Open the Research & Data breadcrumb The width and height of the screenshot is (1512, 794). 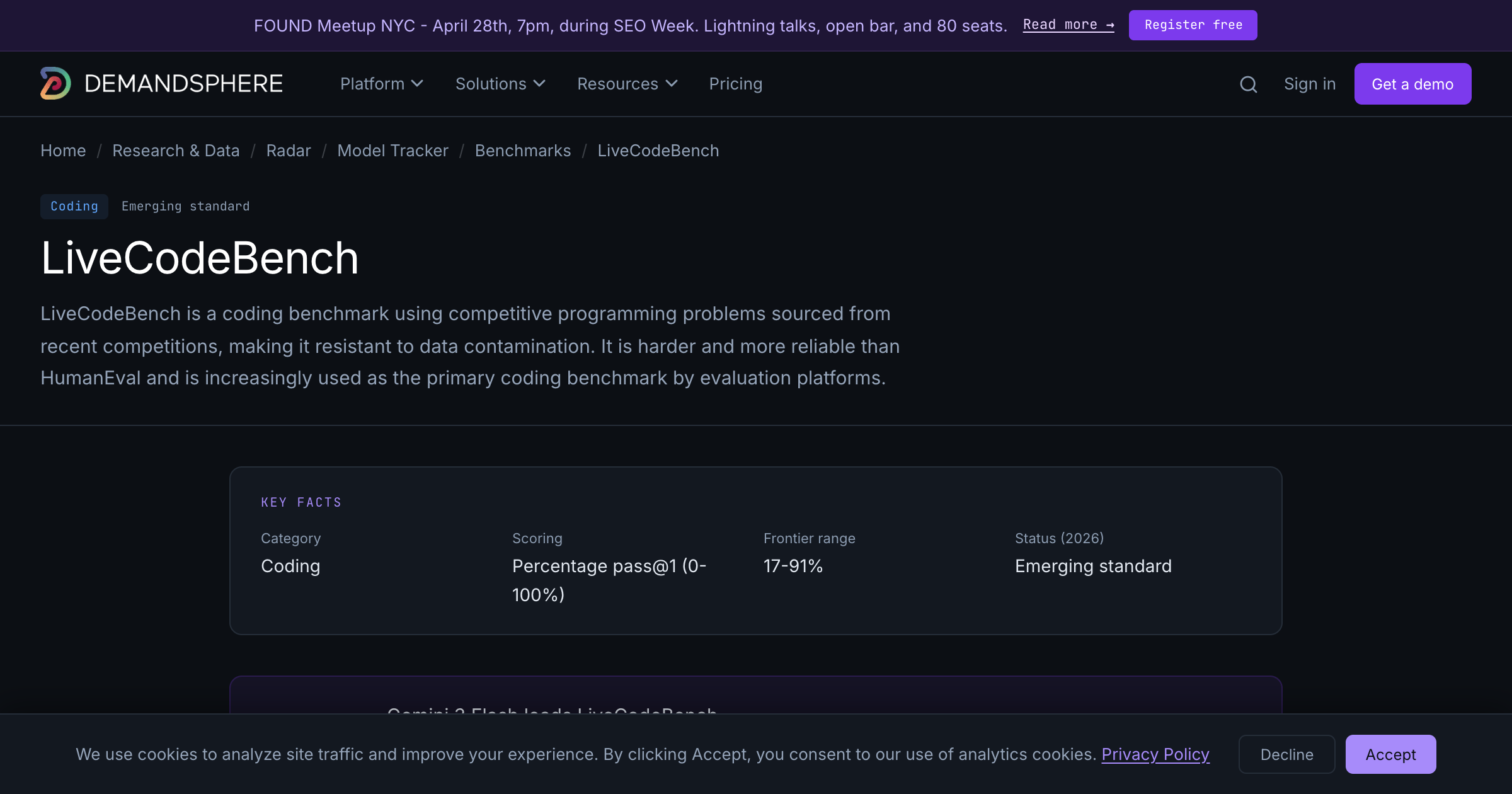click(x=176, y=151)
